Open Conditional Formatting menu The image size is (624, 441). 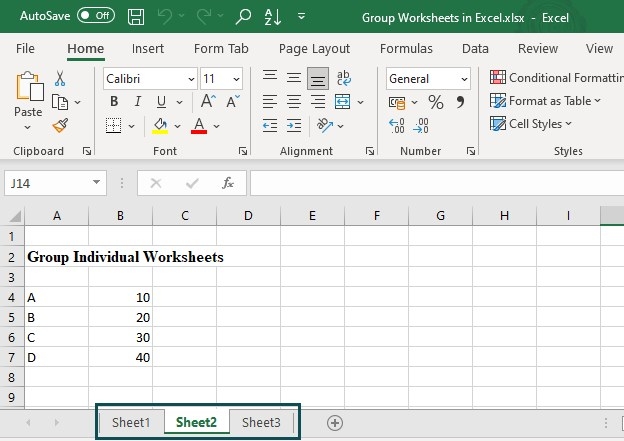click(555, 77)
